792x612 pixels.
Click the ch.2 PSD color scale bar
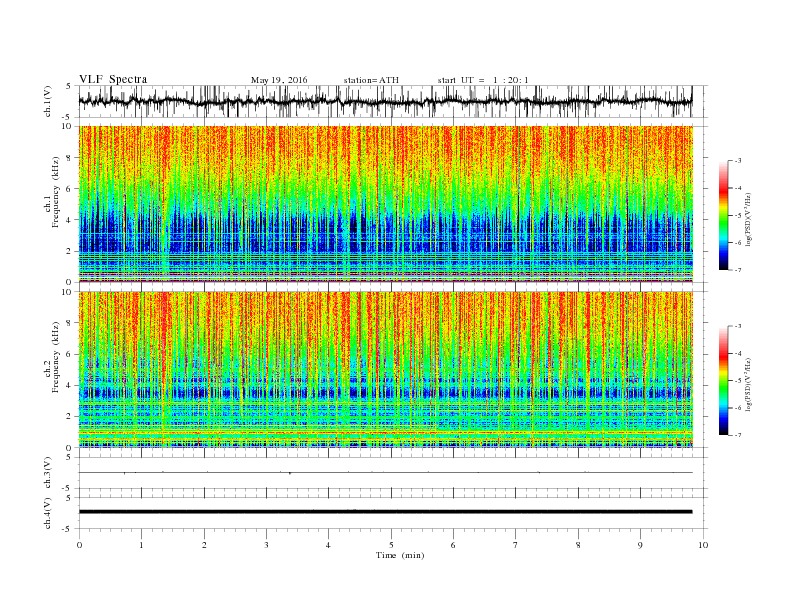tap(723, 380)
